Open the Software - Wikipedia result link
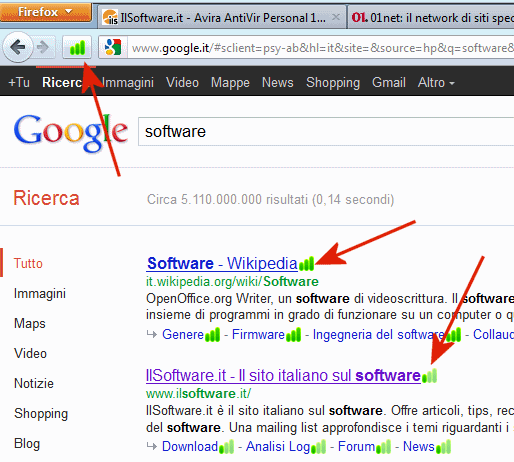Viewport: 514px width, 462px height. pos(222,263)
